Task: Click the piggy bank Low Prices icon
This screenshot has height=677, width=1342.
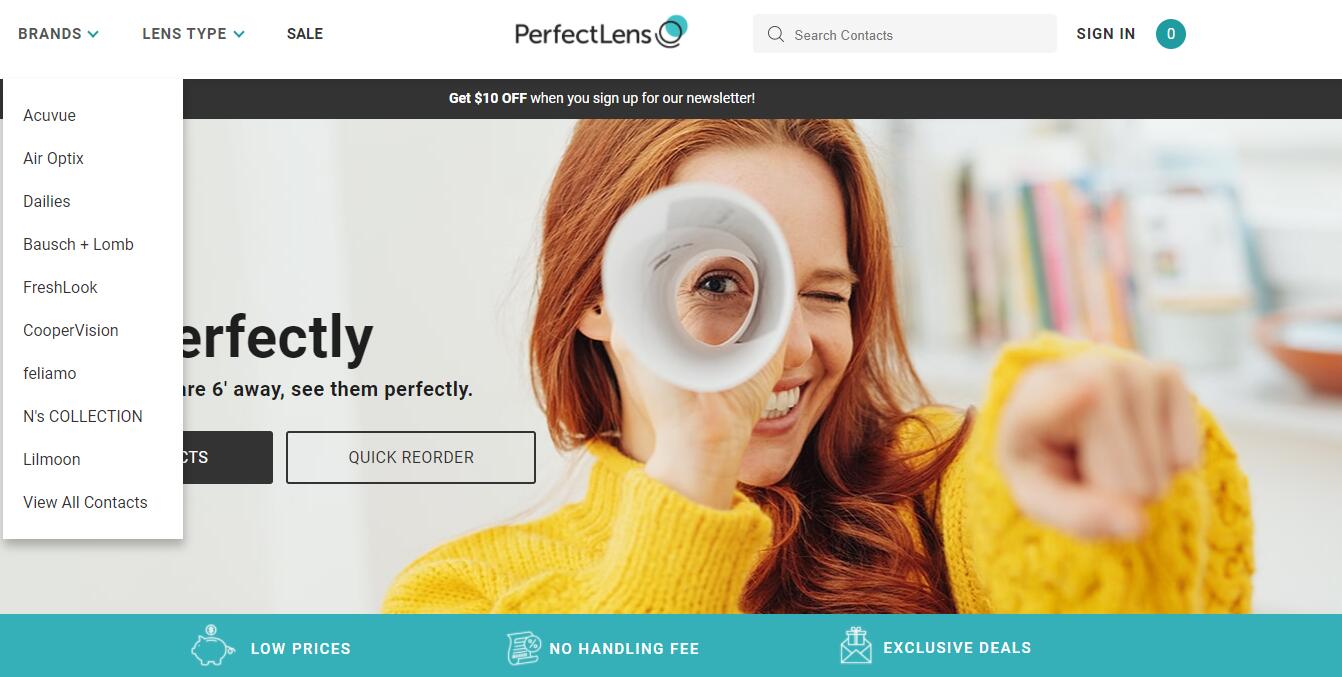Action: [x=212, y=646]
